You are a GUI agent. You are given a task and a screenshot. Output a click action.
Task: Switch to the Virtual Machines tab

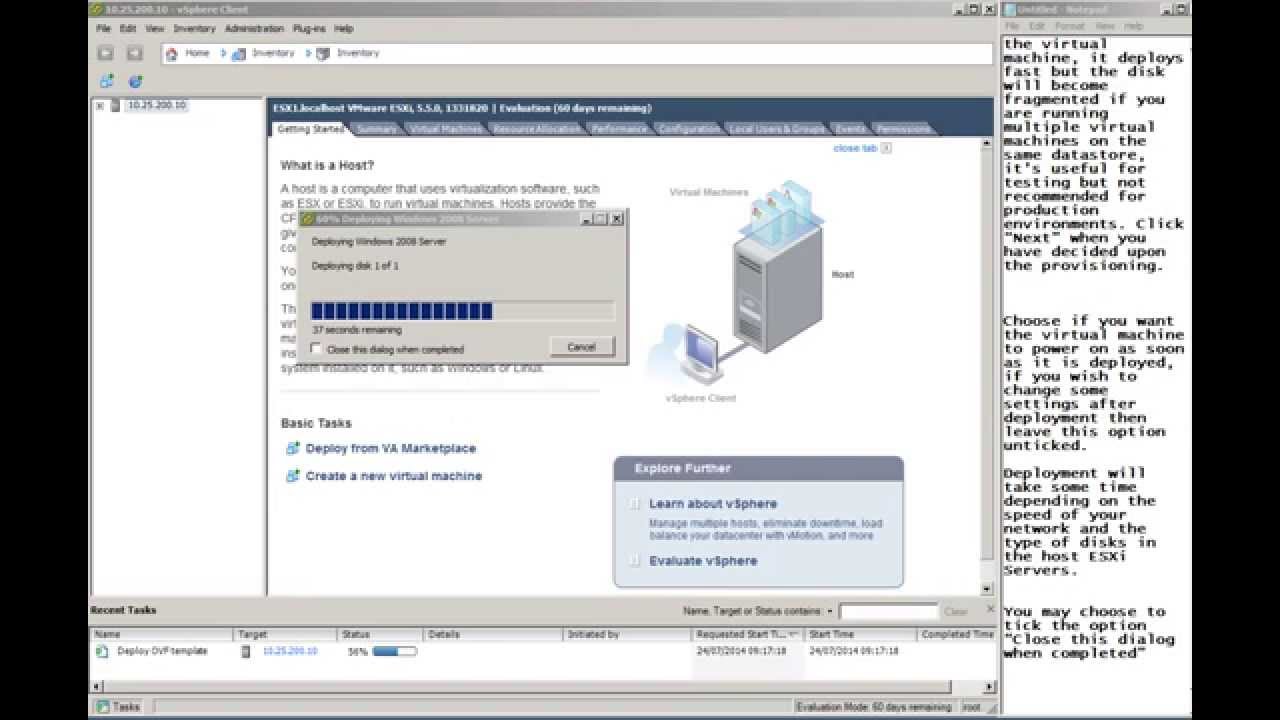445,129
